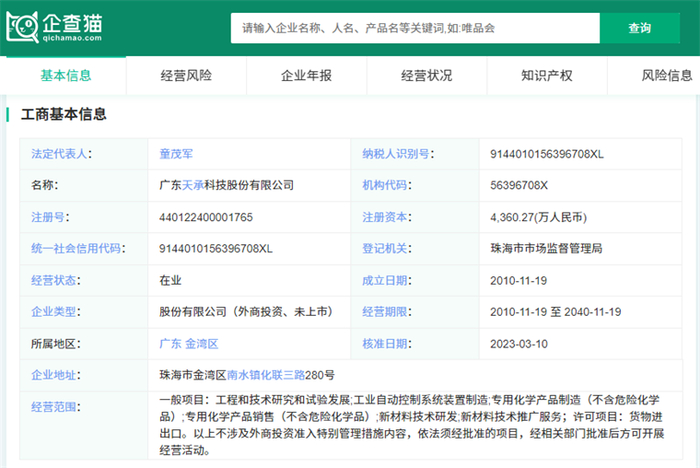The width and height of the screenshot is (700, 468).
Task: Open the 南水镇化联三路 address link
Action: [x=266, y=375]
